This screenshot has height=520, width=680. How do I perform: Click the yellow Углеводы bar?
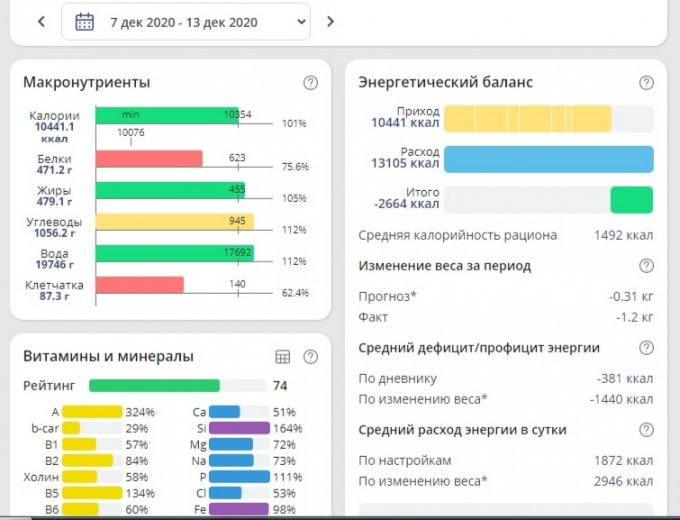174,221
